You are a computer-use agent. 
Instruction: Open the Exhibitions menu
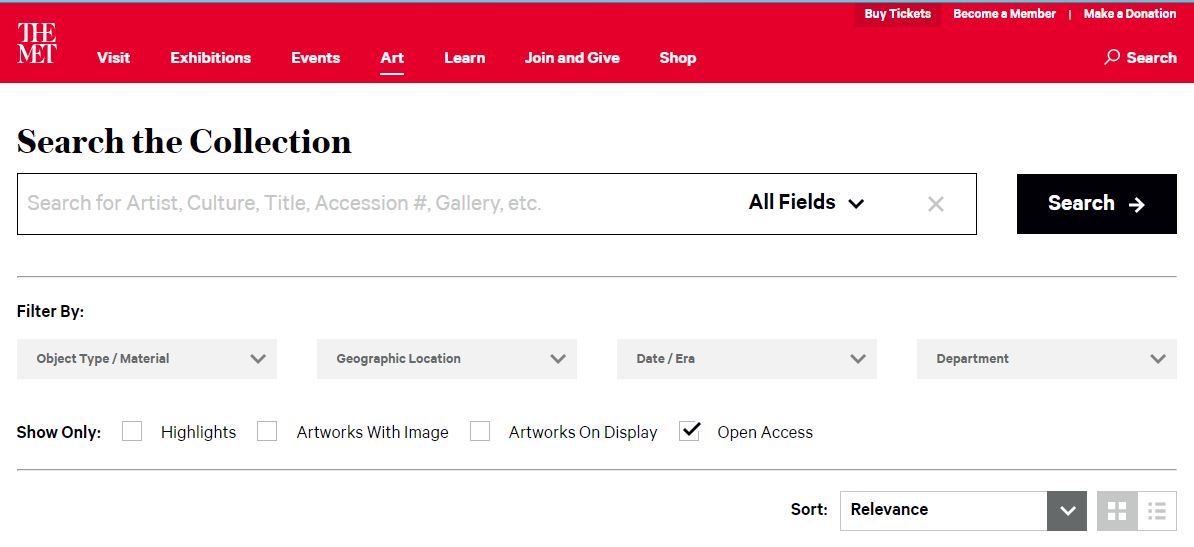click(210, 58)
